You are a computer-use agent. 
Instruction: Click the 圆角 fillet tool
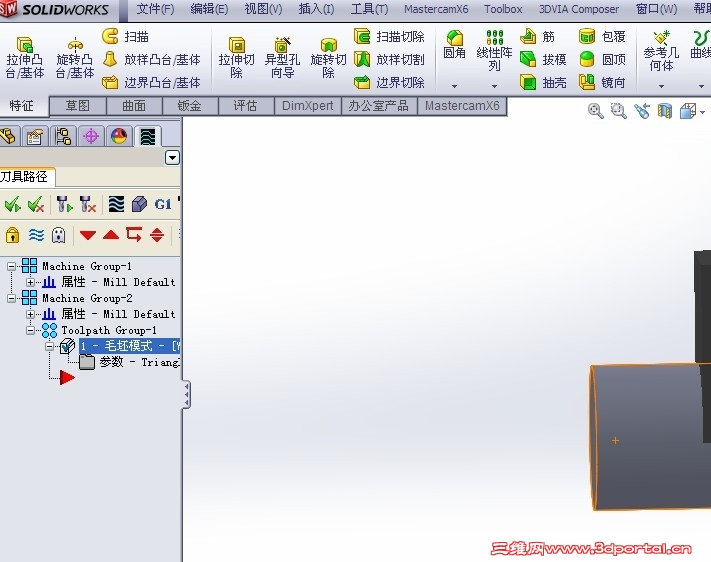pyautogui.click(x=454, y=44)
